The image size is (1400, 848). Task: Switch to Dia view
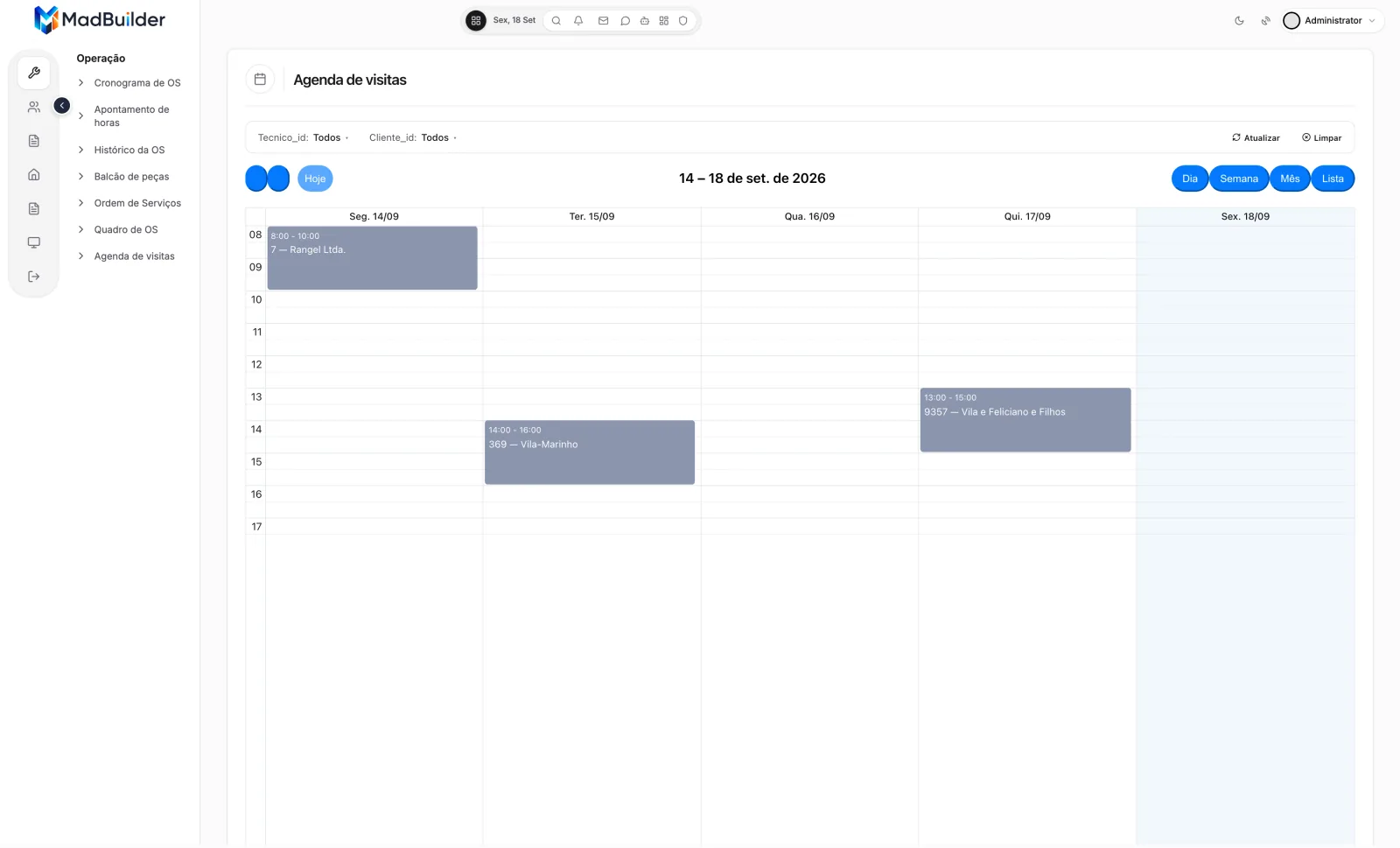(1190, 179)
